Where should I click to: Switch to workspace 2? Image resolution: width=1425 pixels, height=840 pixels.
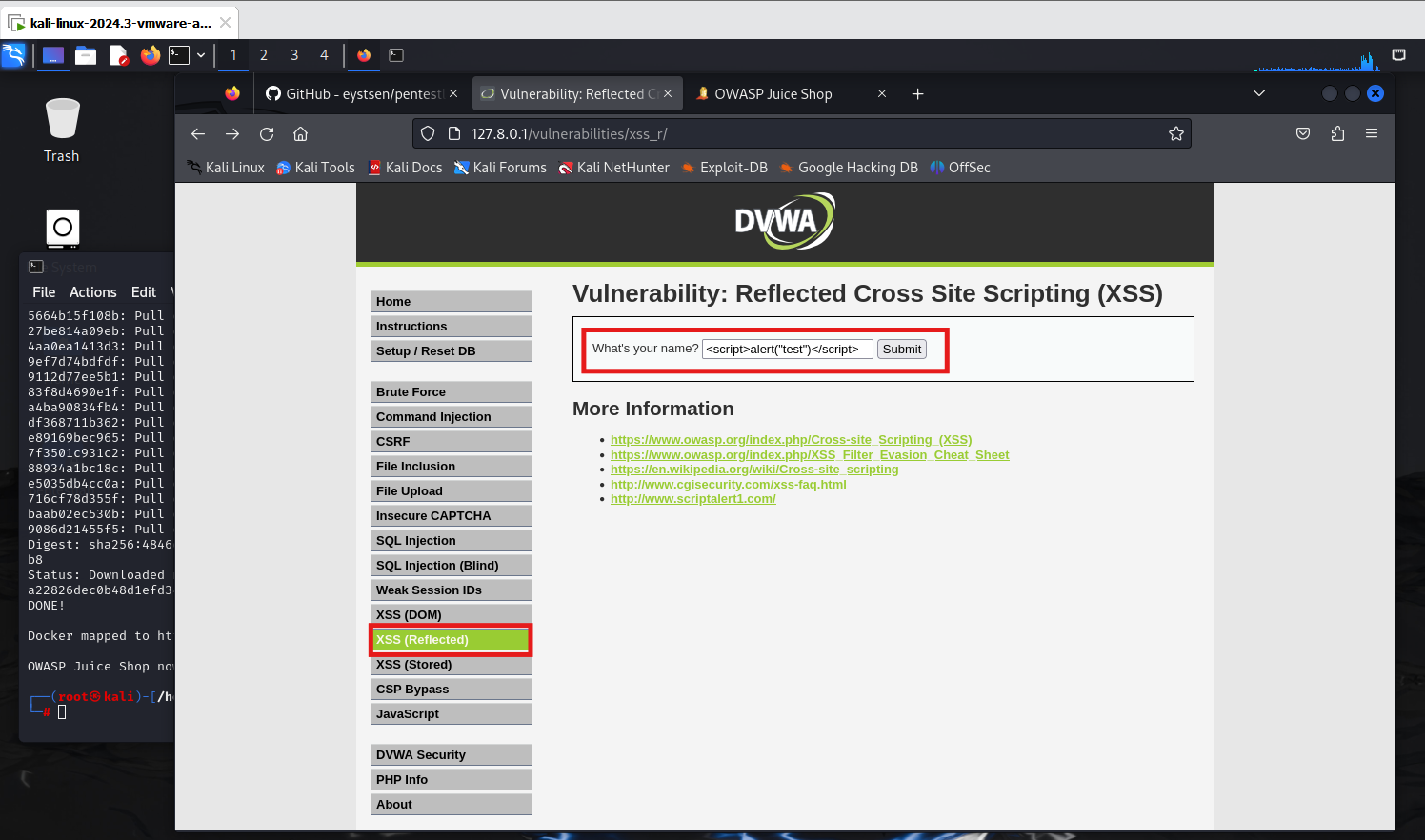[264, 55]
